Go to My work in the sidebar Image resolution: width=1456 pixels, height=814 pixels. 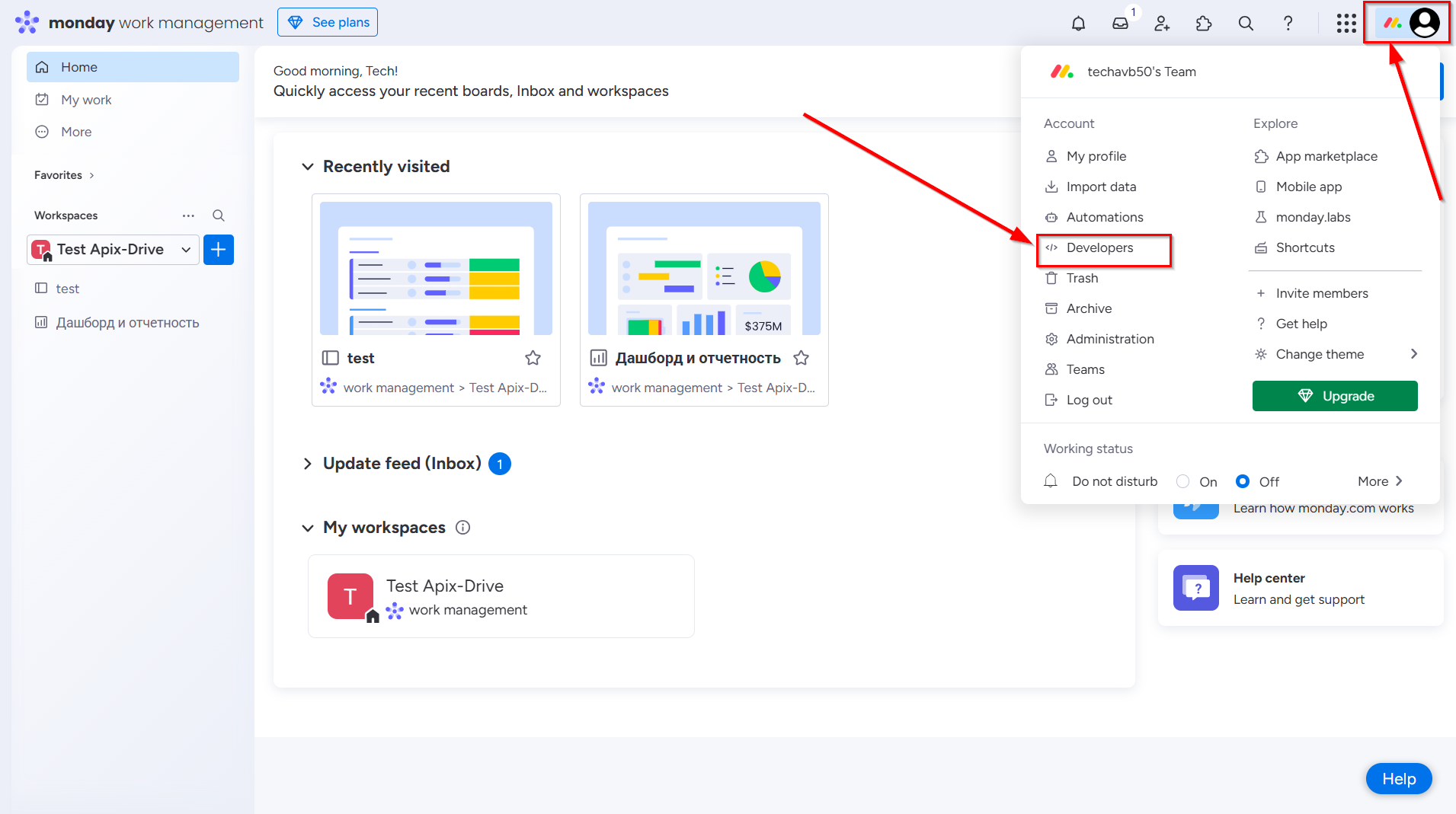(x=133, y=100)
